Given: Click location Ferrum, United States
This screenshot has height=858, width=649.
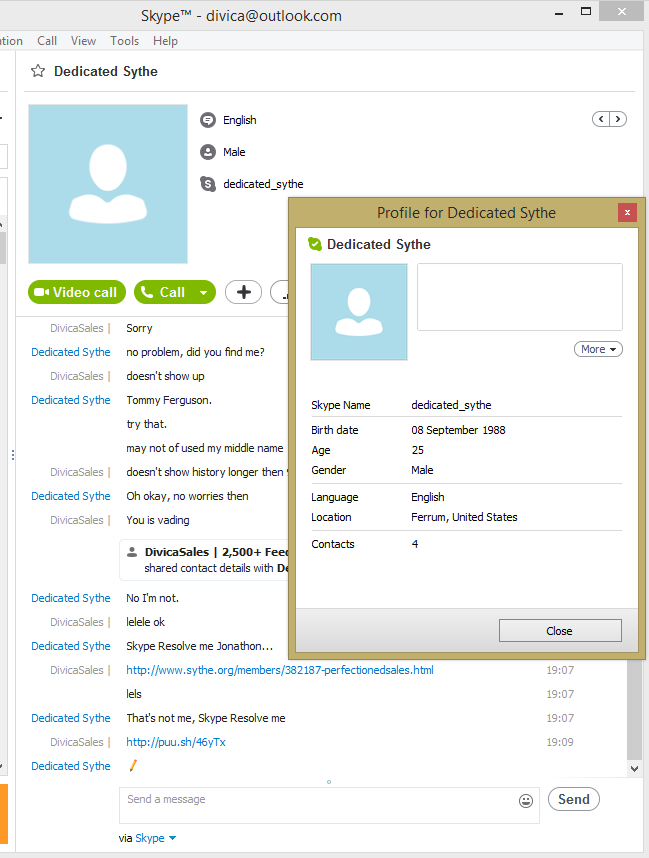Looking at the screenshot, I should pos(464,517).
